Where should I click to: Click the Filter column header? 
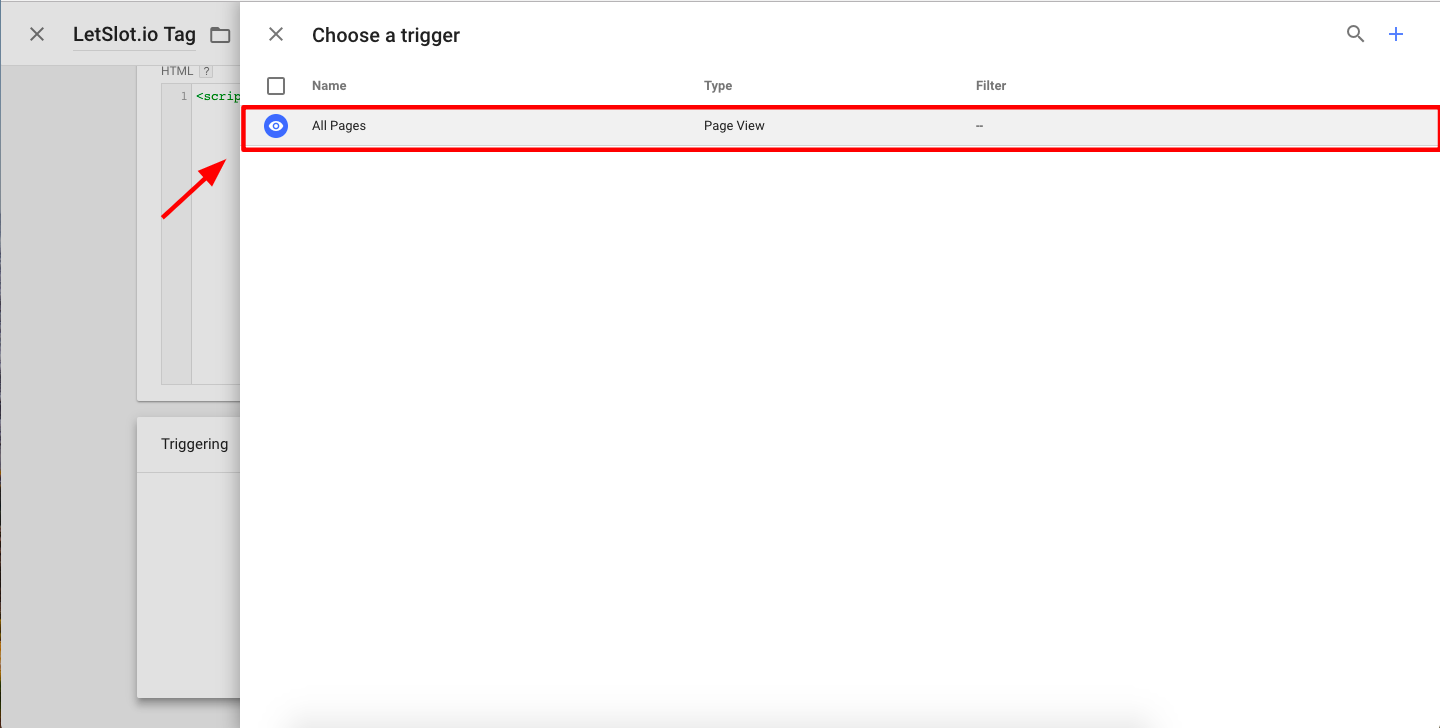point(991,86)
